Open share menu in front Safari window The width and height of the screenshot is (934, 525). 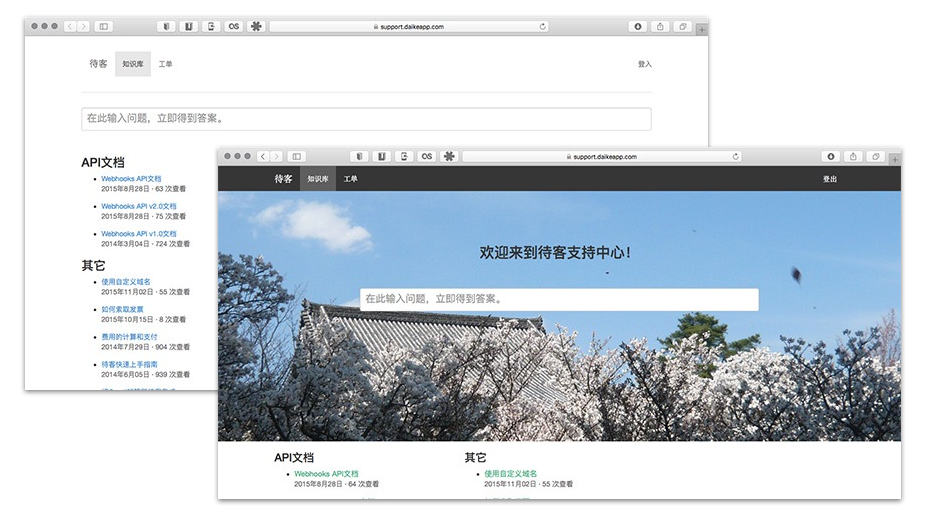853,157
